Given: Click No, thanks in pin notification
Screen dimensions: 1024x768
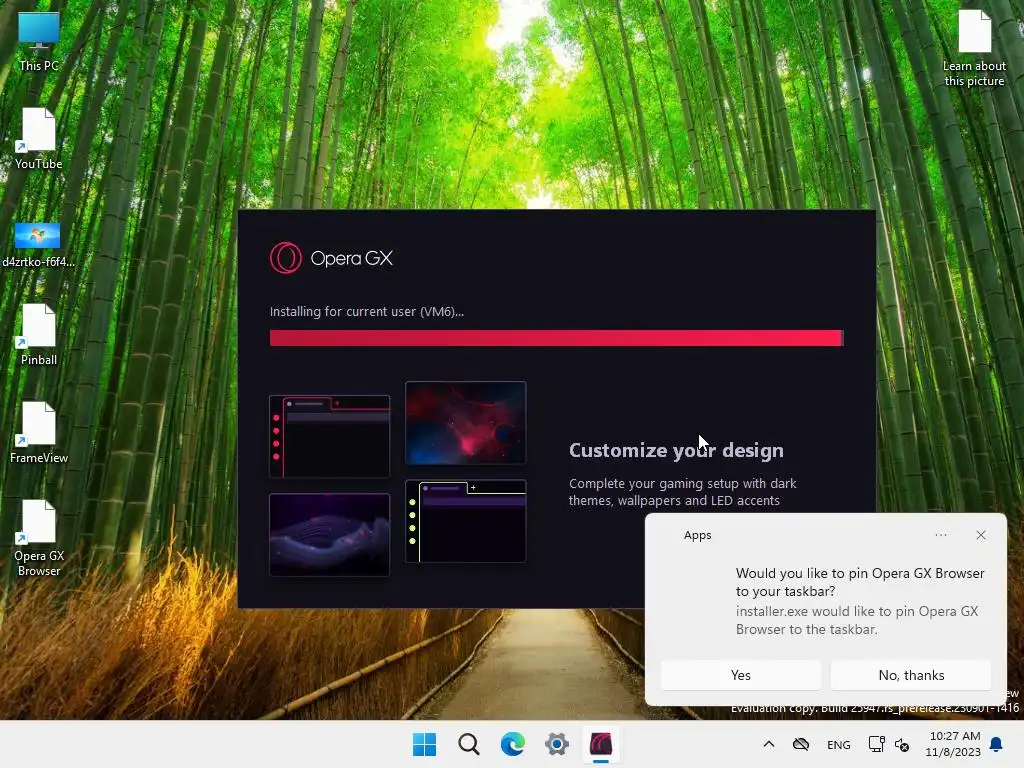Looking at the screenshot, I should pyautogui.click(x=911, y=675).
